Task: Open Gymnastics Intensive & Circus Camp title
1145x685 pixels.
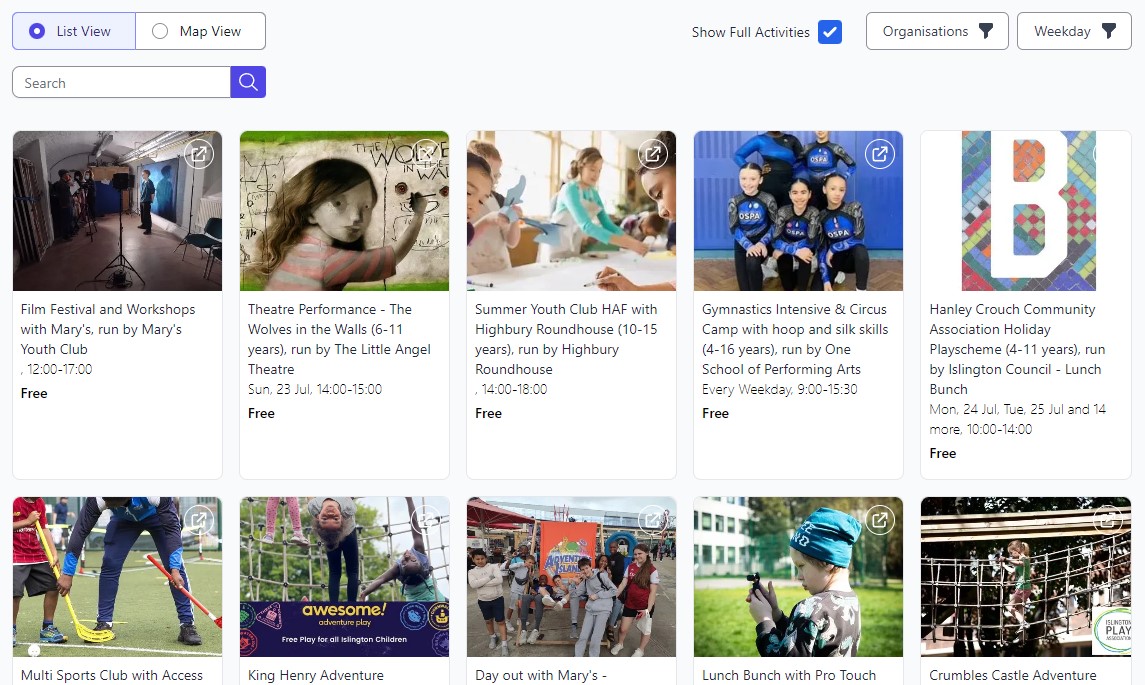Action: (x=795, y=339)
